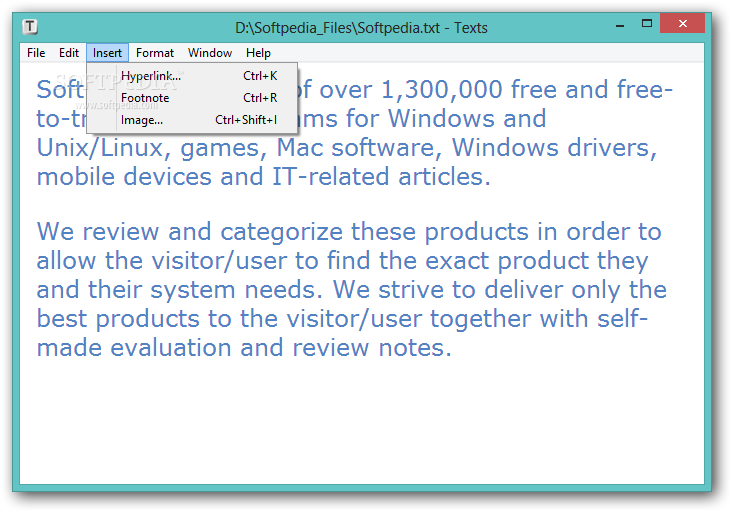The height and width of the screenshot is (512, 732).
Task: Click the text 'mobile devices and IT-related articles.'
Action: pos(264,176)
